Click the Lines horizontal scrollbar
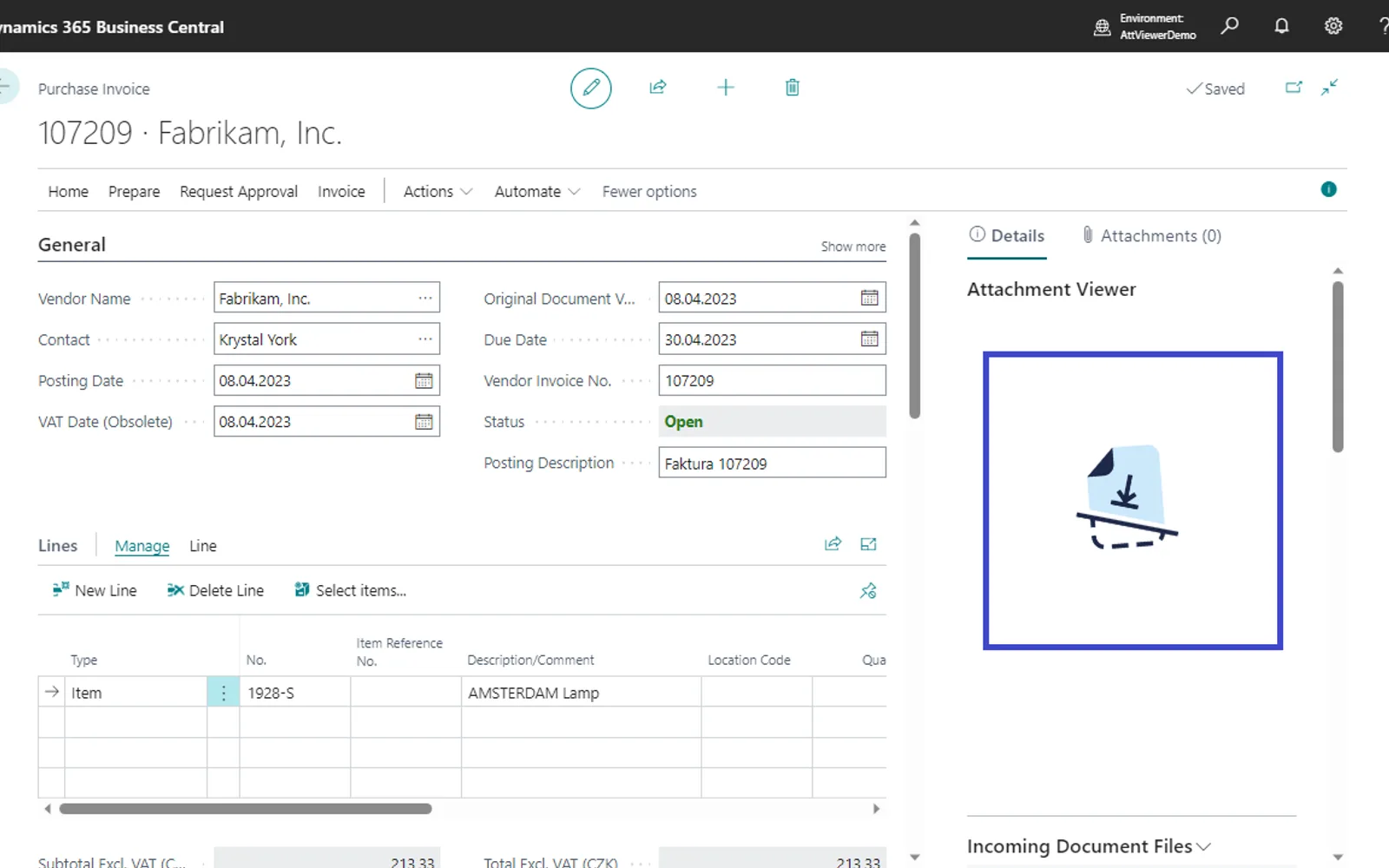This screenshot has width=1389, height=868. click(246, 809)
